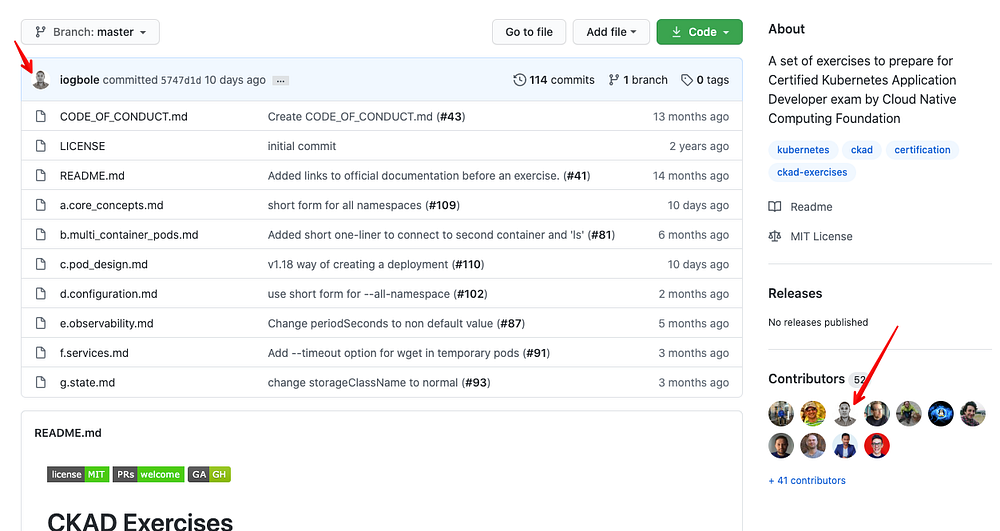Click the file icon for e.observability.md
Image resolution: width=1000 pixels, height=531 pixels.
click(41, 323)
